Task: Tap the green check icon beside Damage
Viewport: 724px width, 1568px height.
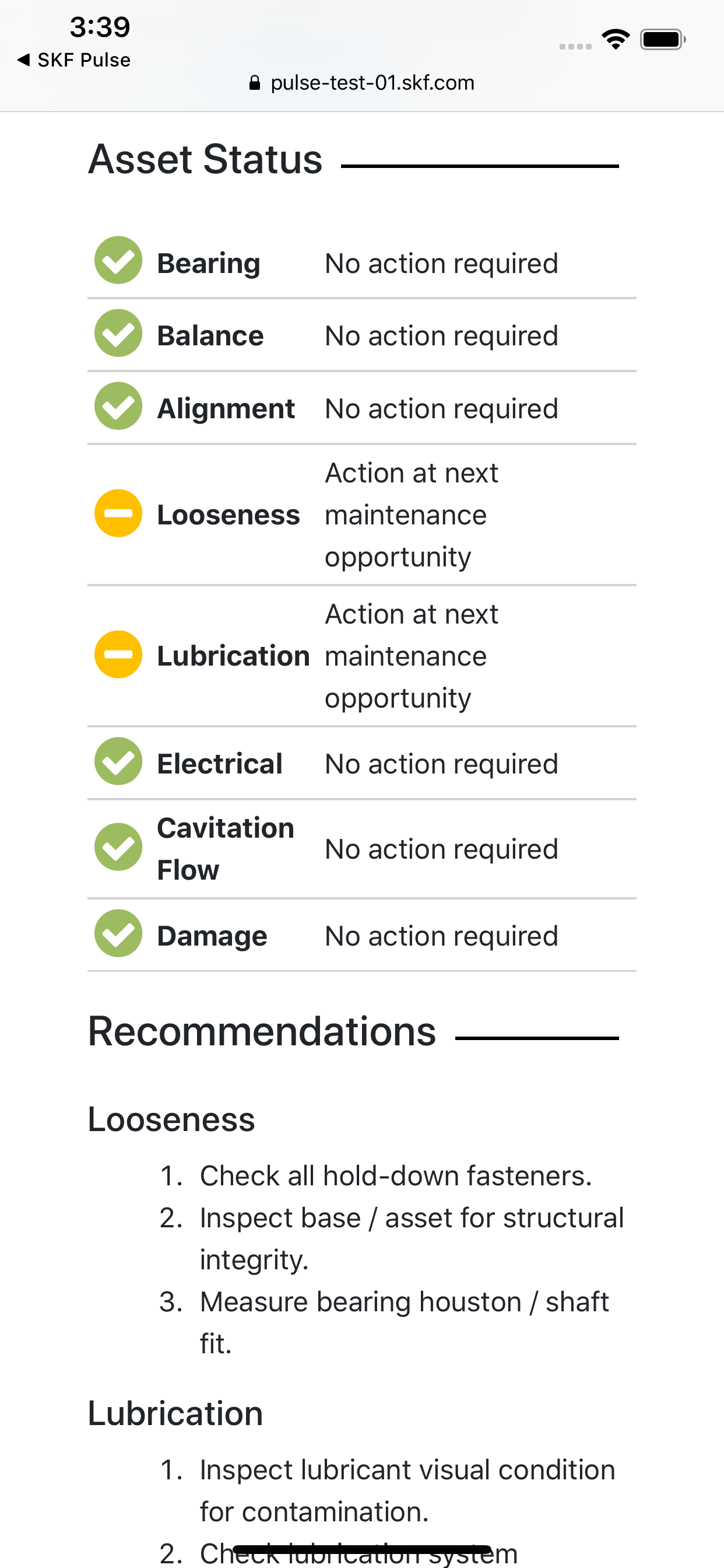Action: [x=118, y=934]
